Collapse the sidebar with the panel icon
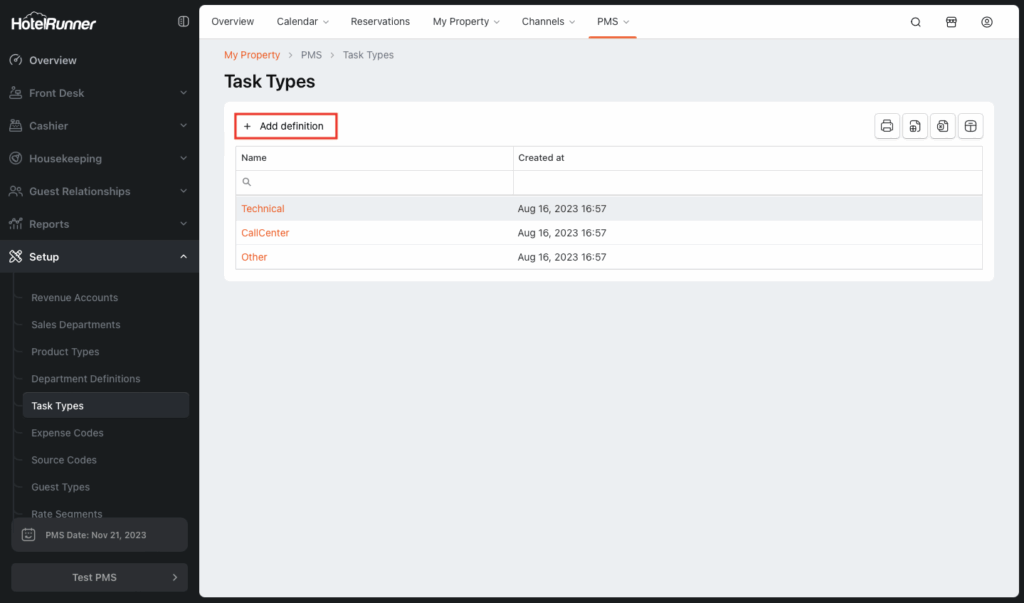The image size is (1024, 603). click(x=183, y=21)
